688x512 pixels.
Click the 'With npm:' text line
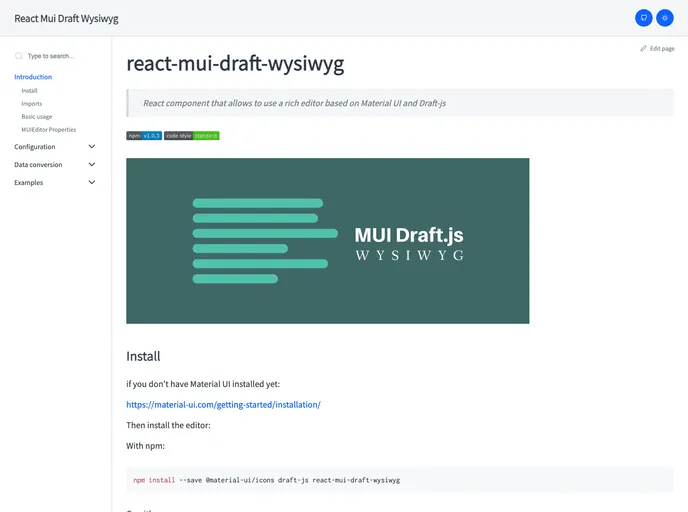146,446
